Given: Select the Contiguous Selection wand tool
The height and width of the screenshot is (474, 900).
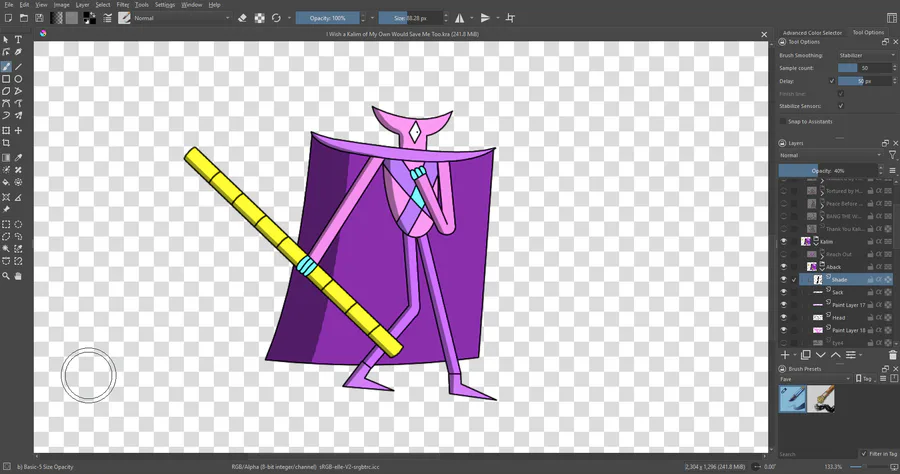Looking at the screenshot, I should pos(6,249).
